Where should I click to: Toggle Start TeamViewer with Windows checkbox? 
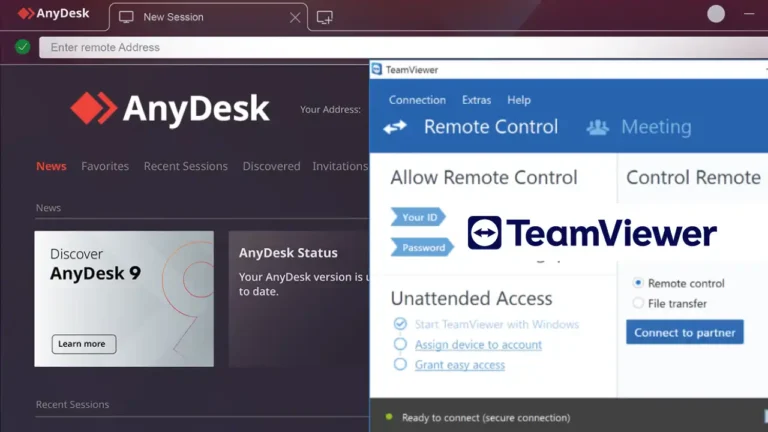(x=400, y=324)
